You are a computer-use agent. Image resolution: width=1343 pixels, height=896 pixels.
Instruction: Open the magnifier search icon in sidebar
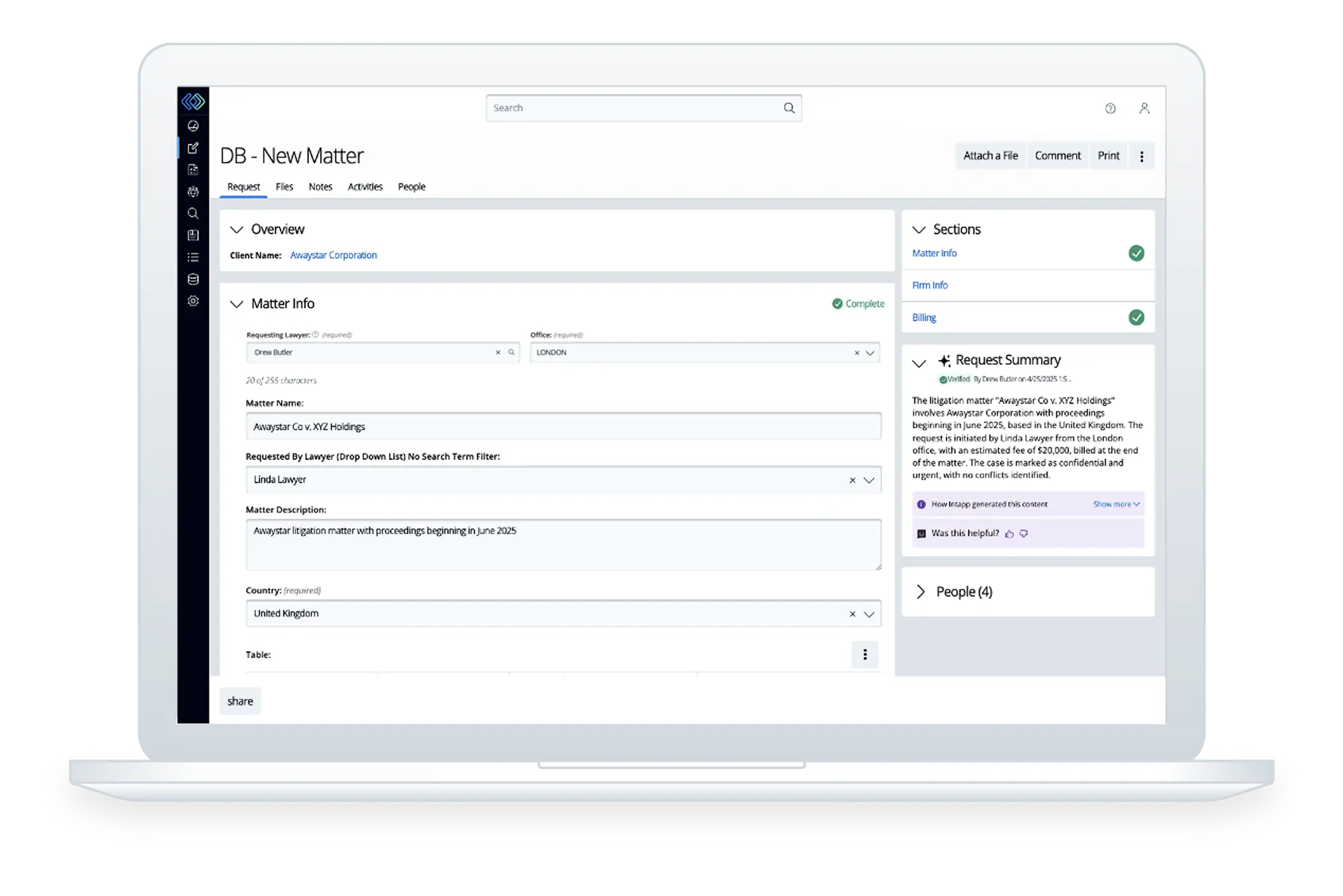(193, 213)
